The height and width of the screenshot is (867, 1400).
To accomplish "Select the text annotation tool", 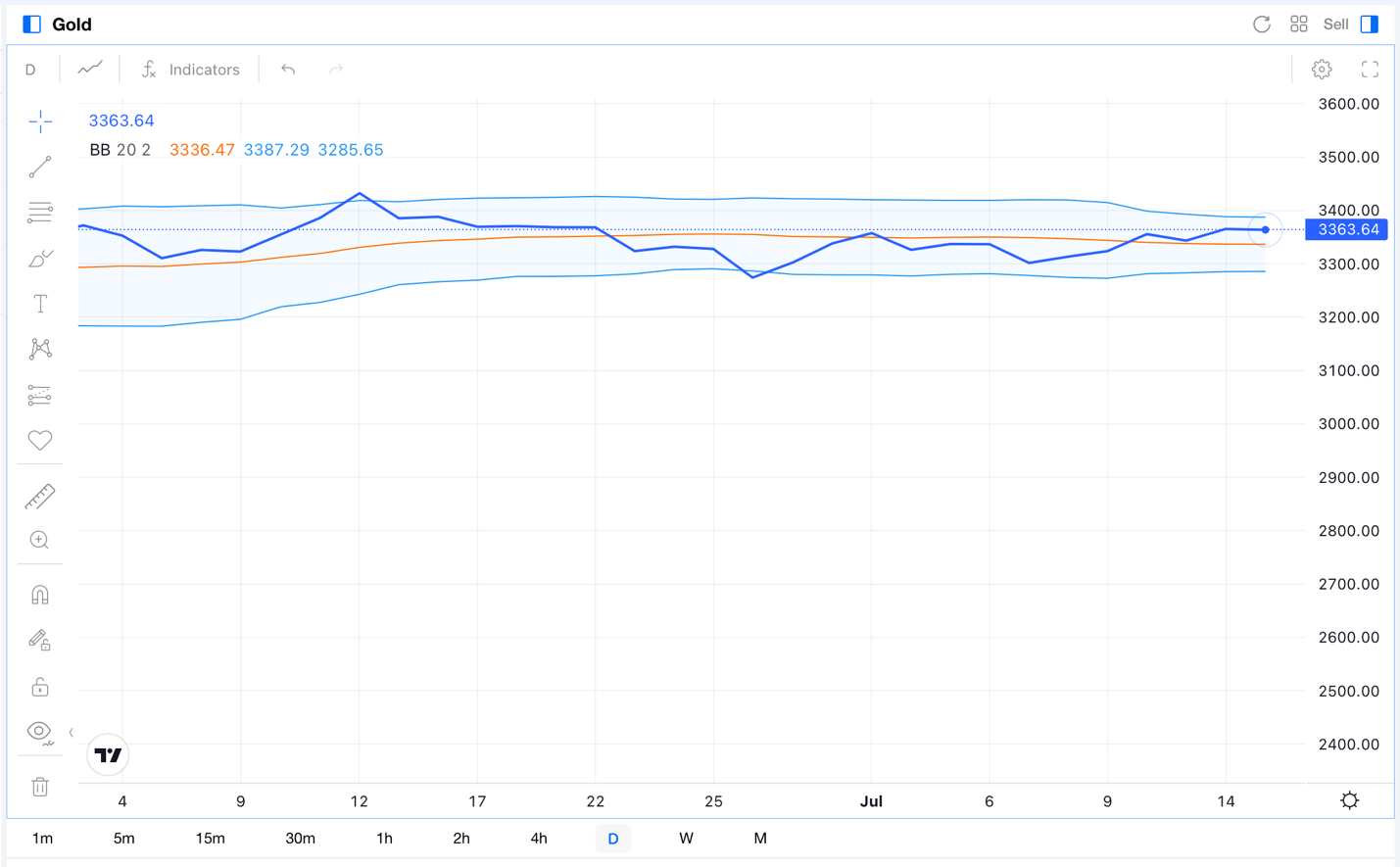I will 40,305.
